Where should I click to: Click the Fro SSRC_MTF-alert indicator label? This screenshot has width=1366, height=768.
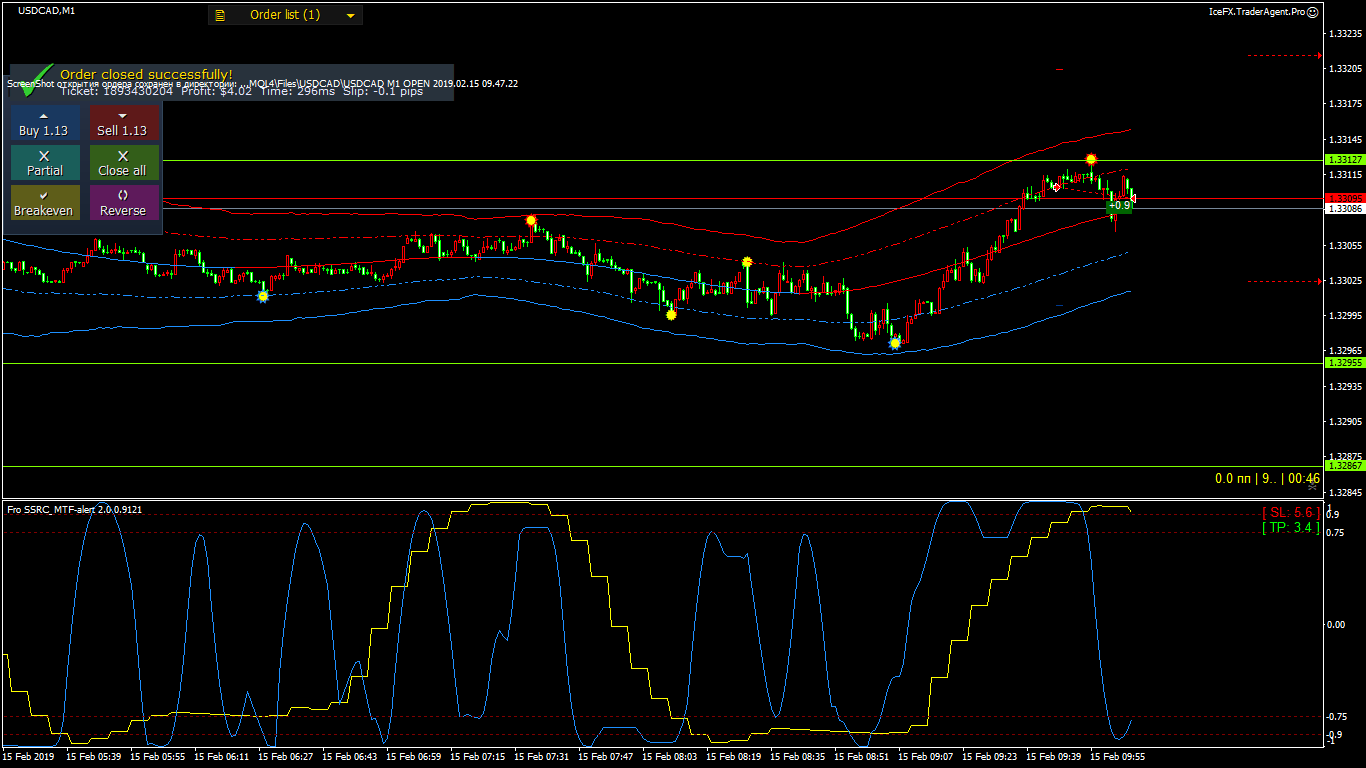pos(75,509)
